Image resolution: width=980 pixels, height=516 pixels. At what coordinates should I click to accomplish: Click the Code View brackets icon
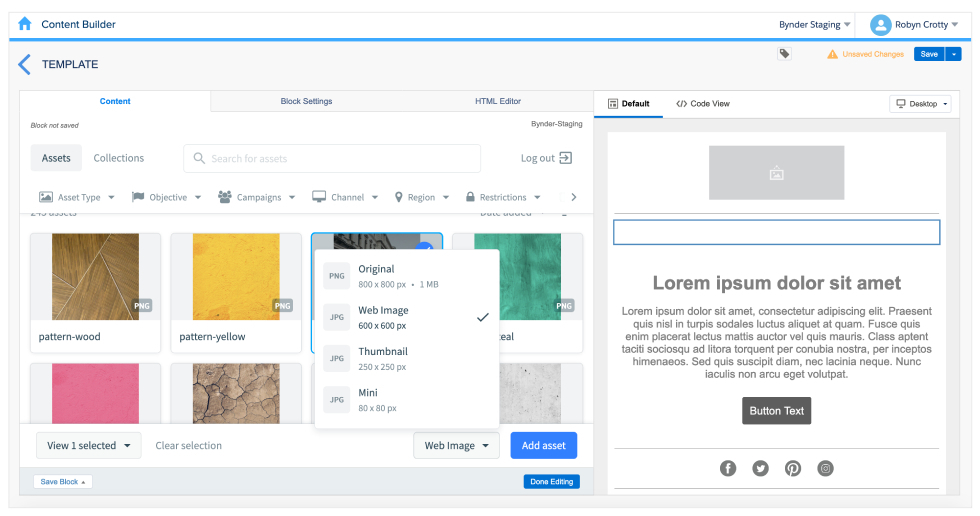[x=681, y=104]
